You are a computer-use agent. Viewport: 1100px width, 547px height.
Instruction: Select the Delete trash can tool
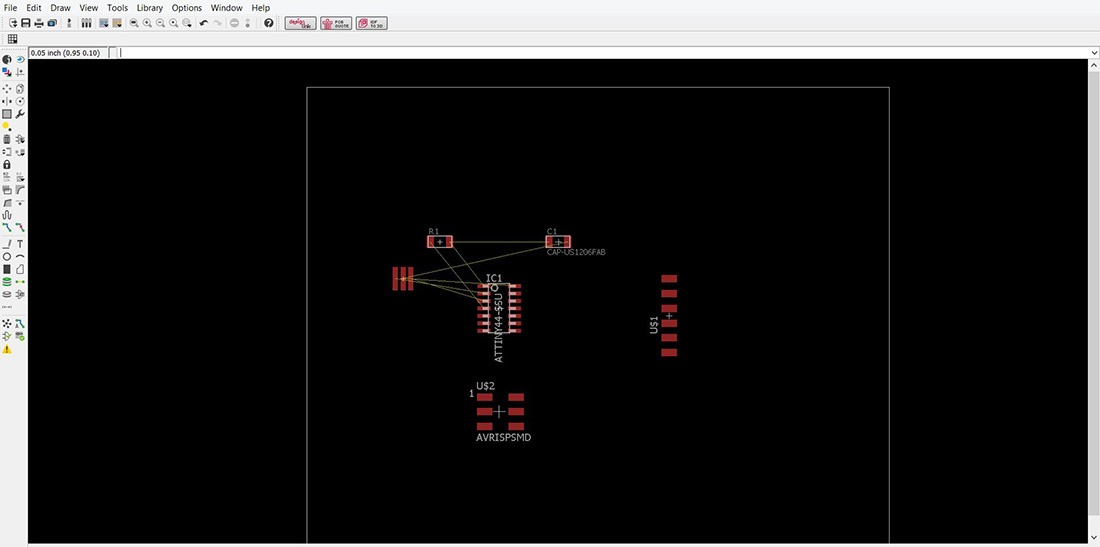pyautogui.click(x=7, y=139)
